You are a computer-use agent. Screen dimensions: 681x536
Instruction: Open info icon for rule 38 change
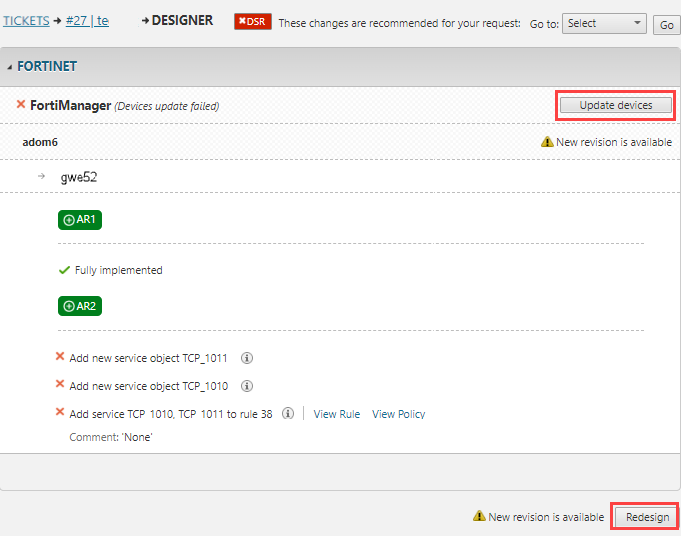(x=288, y=413)
